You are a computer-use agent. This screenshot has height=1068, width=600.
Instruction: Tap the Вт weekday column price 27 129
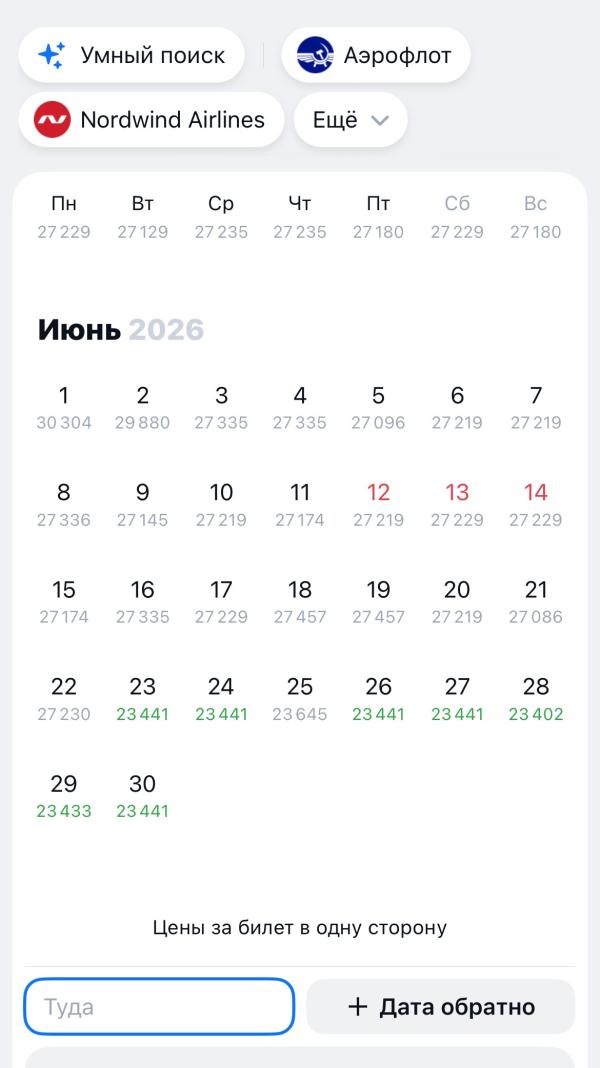tap(142, 232)
